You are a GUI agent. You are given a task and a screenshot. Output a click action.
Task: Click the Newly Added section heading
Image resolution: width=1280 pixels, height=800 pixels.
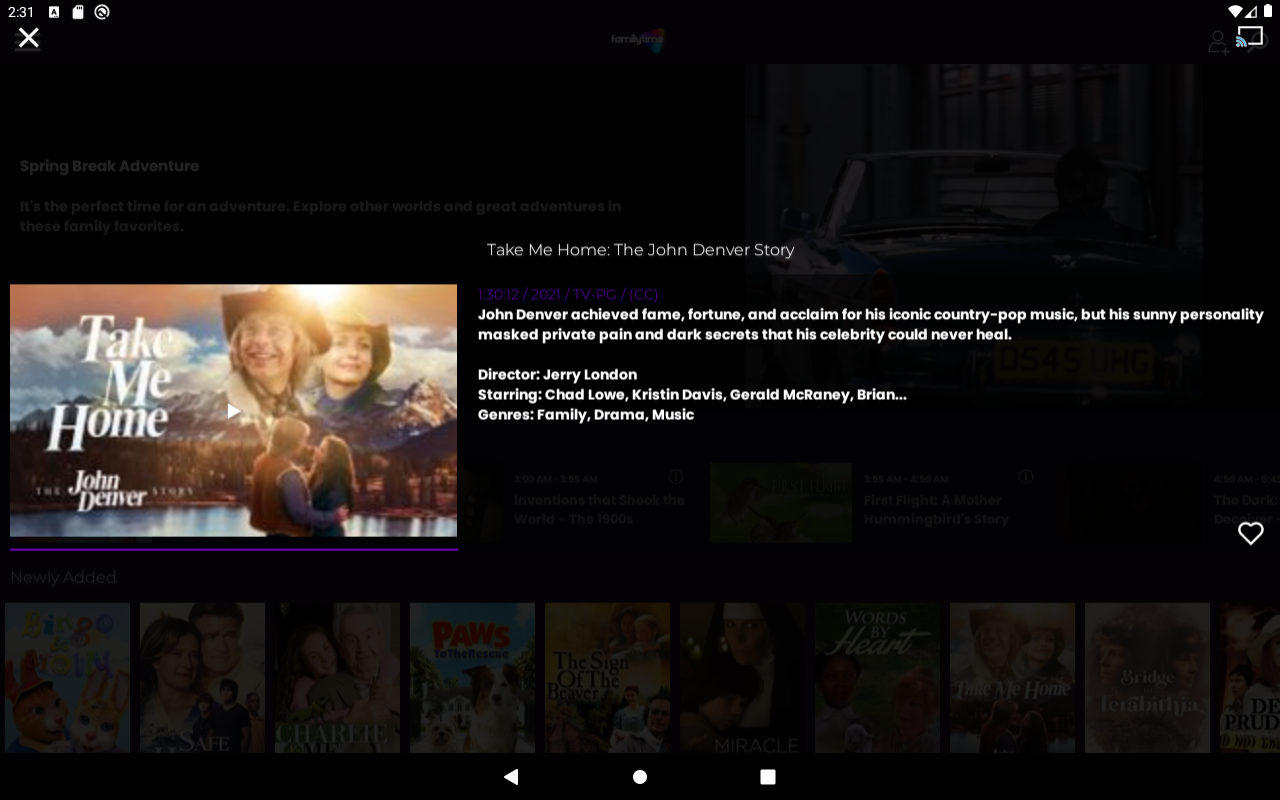click(x=63, y=577)
